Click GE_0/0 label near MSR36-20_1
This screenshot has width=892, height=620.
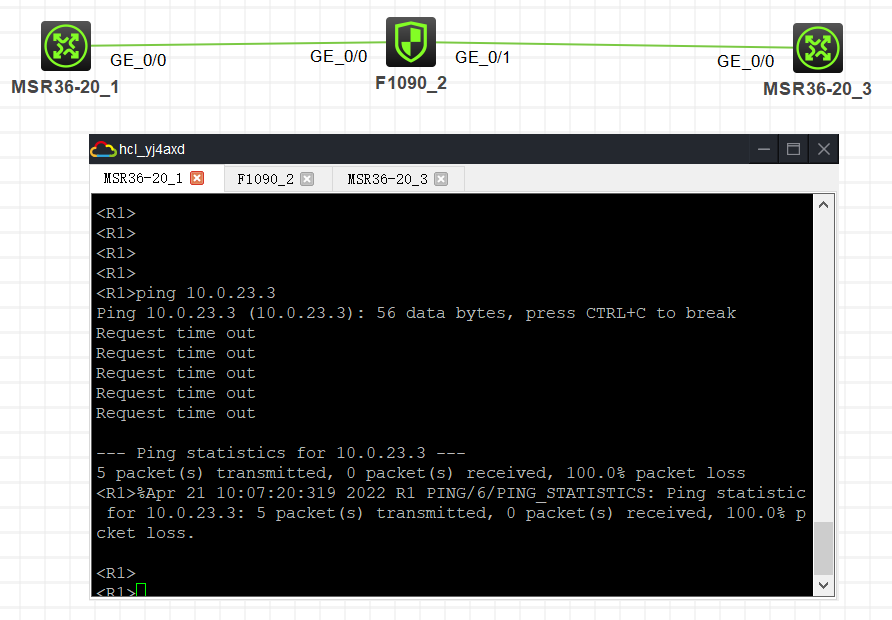click(x=138, y=60)
